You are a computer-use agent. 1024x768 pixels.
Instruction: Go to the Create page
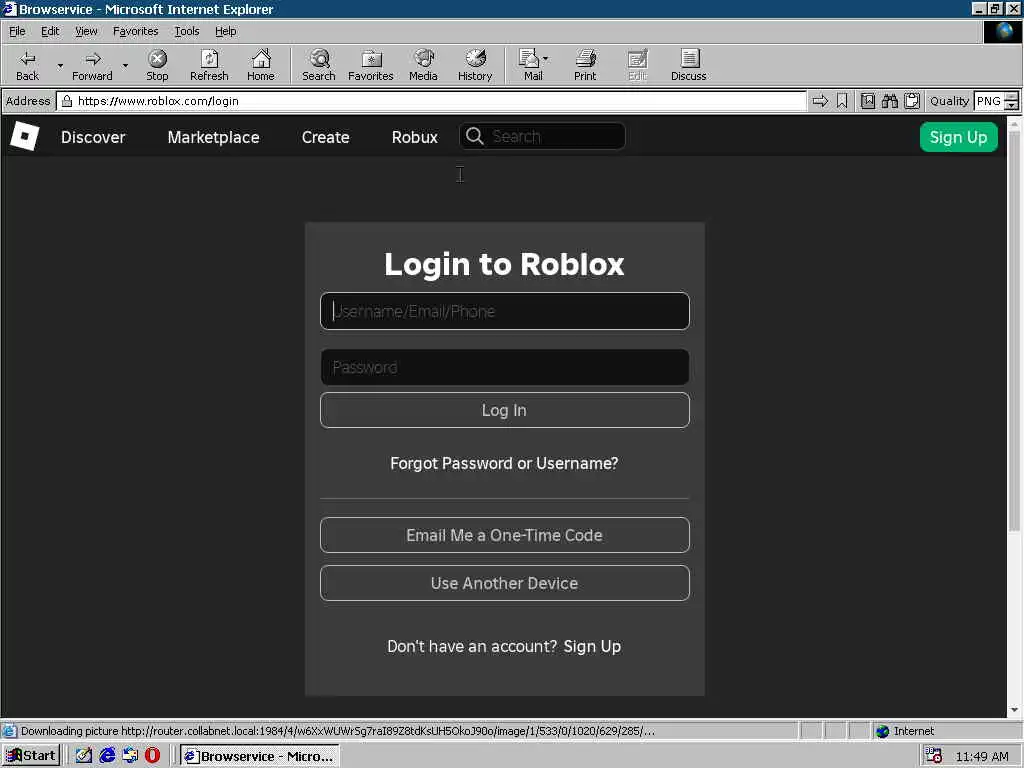coord(325,137)
